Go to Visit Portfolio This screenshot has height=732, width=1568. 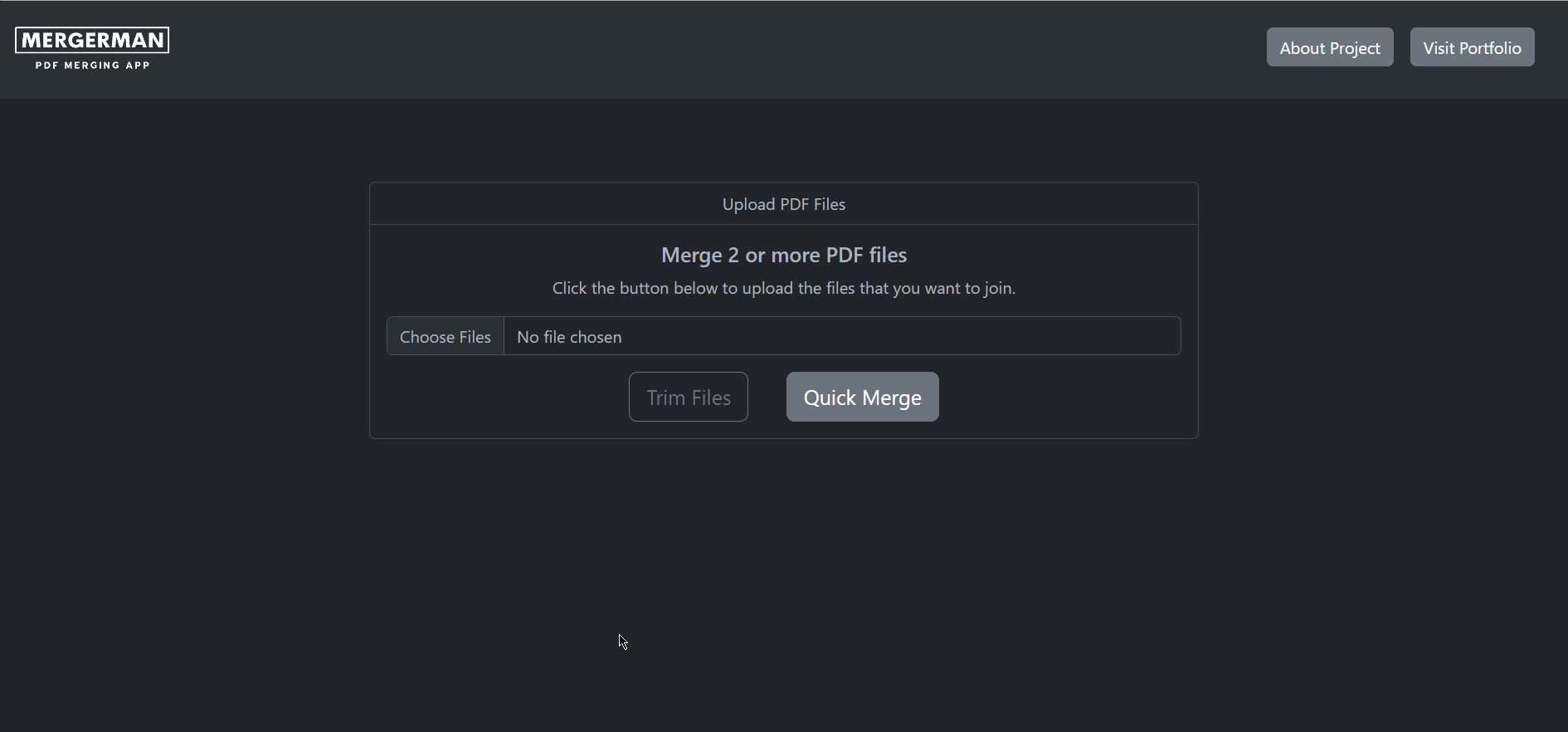[1472, 47]
